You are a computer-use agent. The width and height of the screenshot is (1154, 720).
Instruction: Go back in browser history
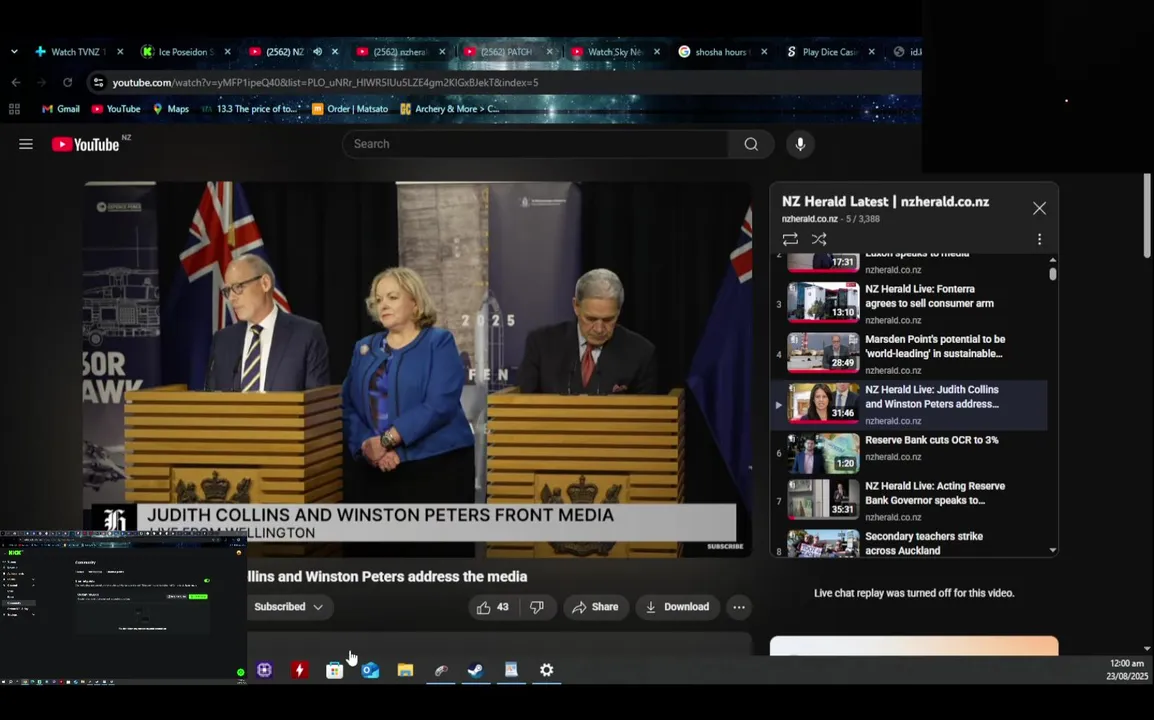[16, 82]
